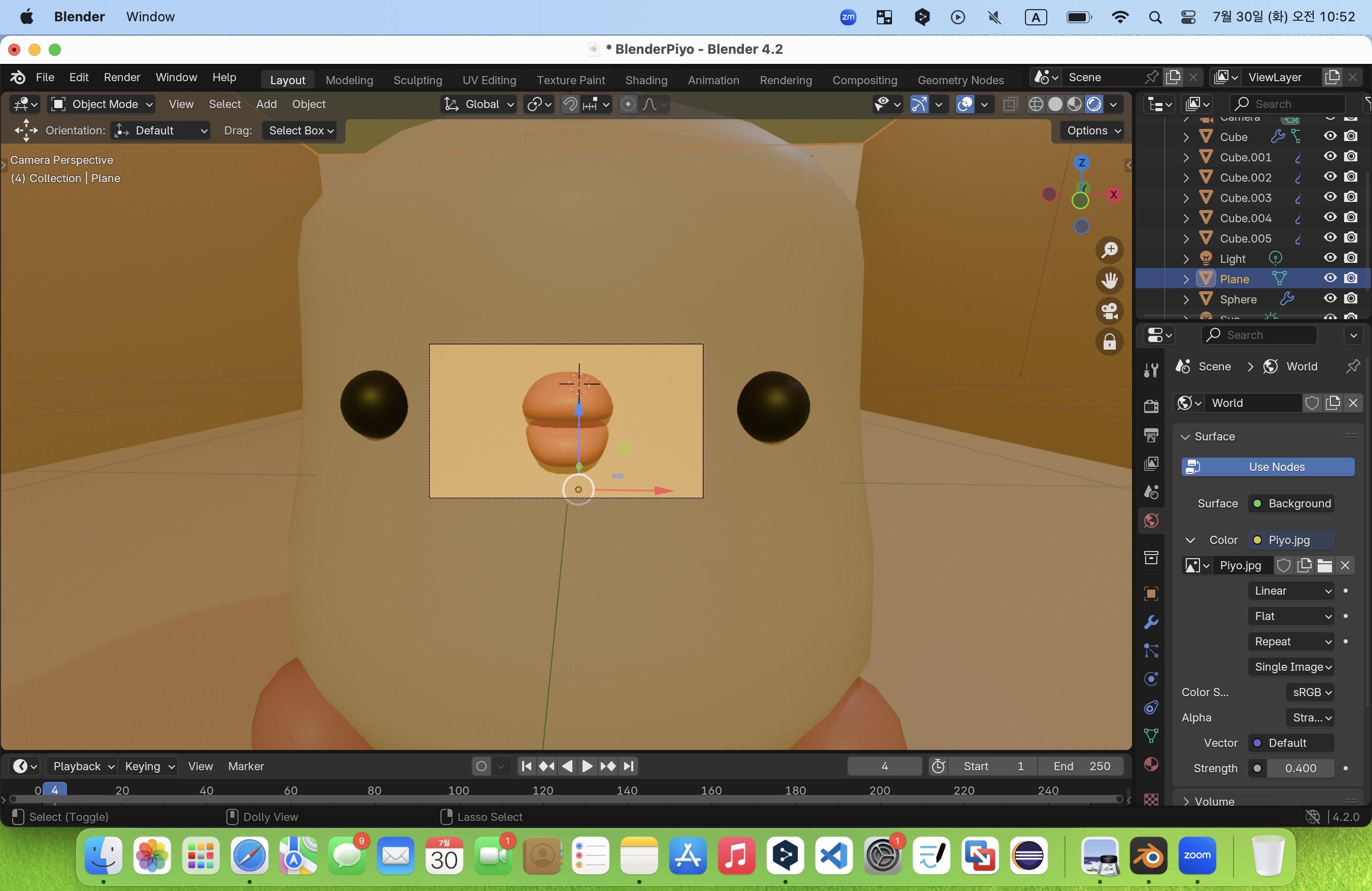Toggle Light visibility eye icon
The height and width of the screenshot is (891, 1372).
pos(1330,258)
